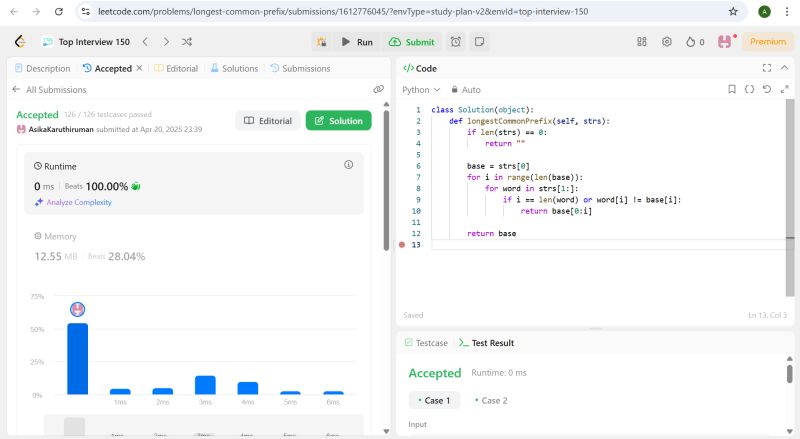
Task: Format code with braces icon
Action: click(x=749, y=89)
